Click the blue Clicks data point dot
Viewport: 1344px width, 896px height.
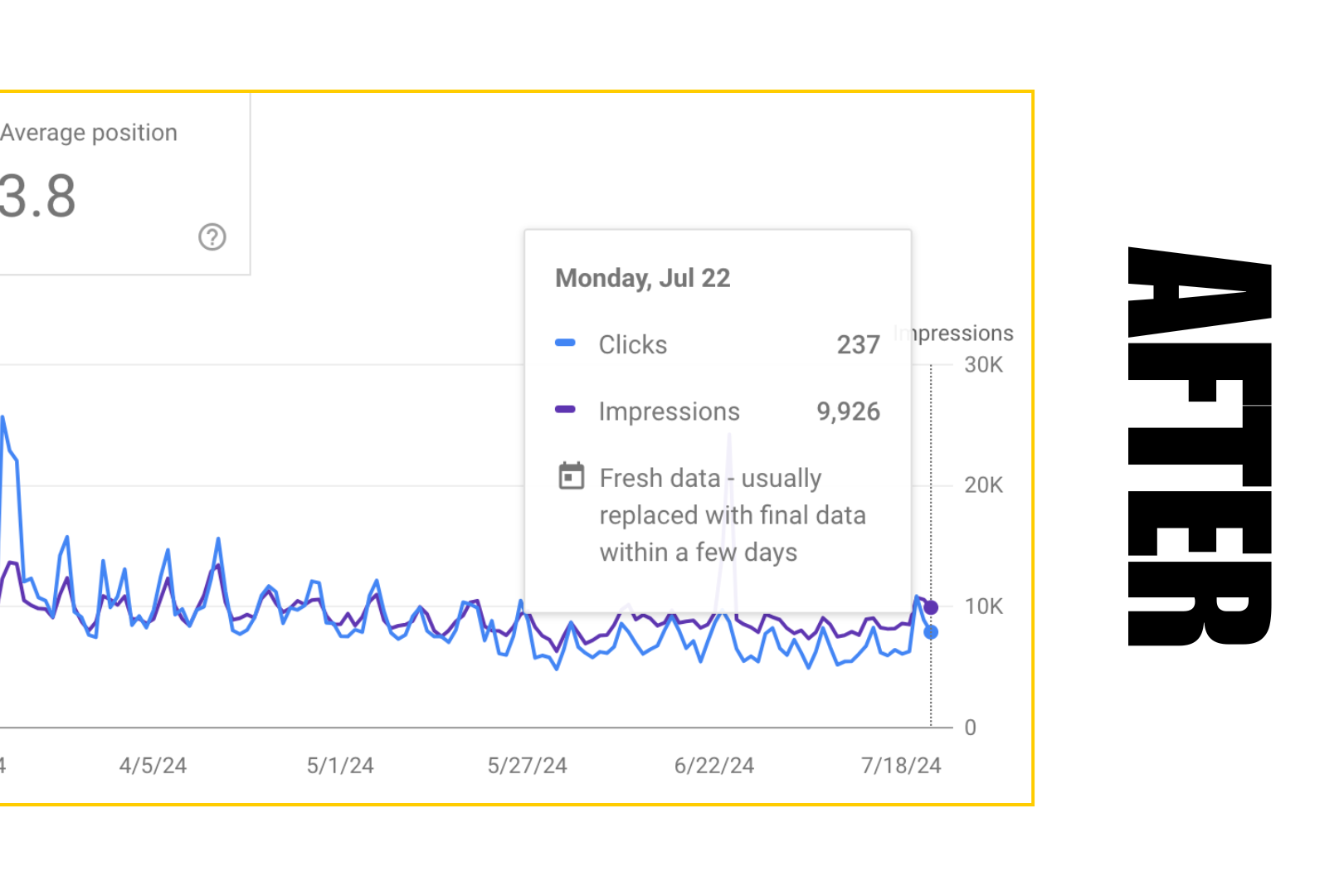click(x=931, y=632)
